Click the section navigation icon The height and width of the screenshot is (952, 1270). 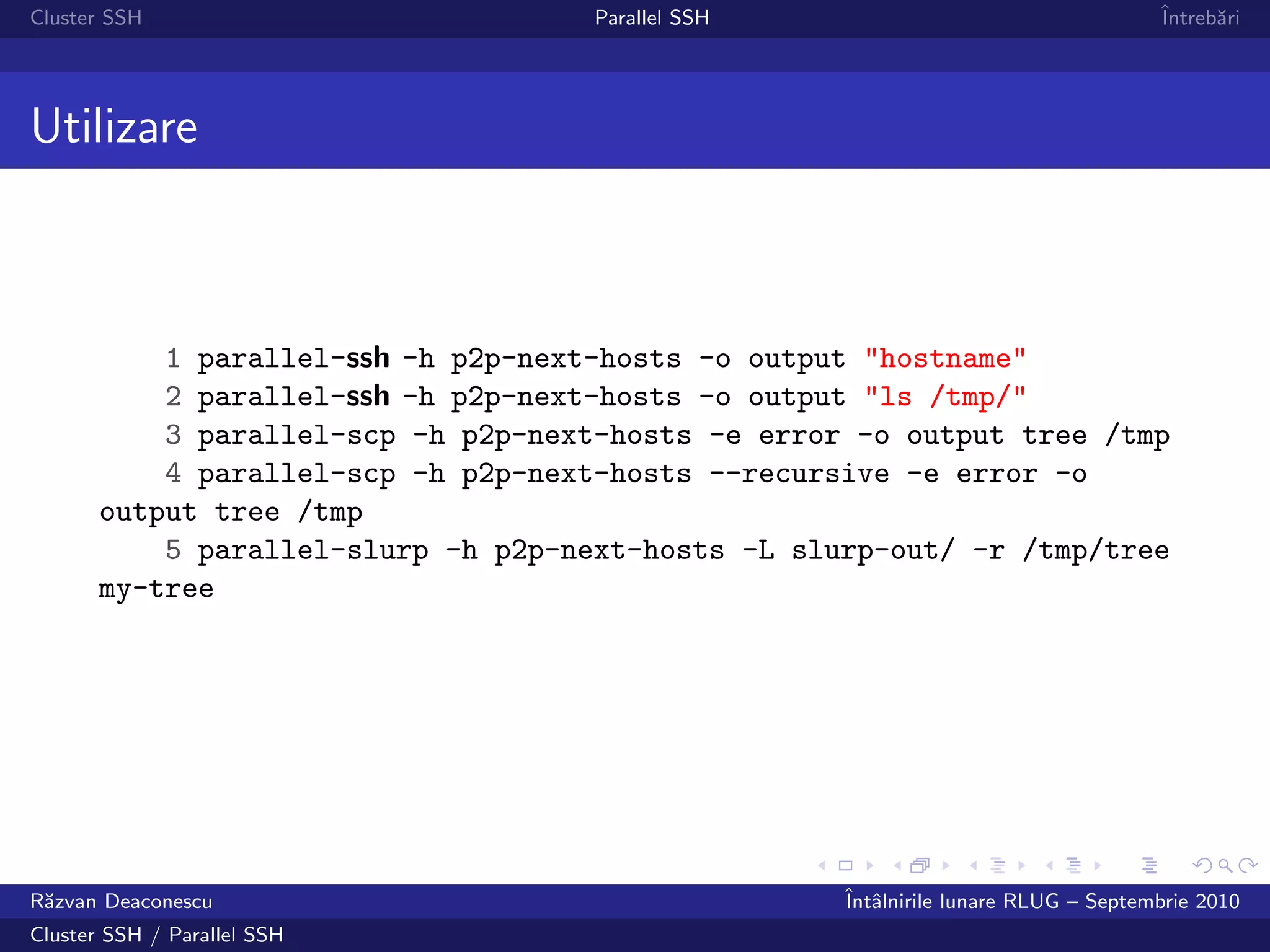[1073, 865]
